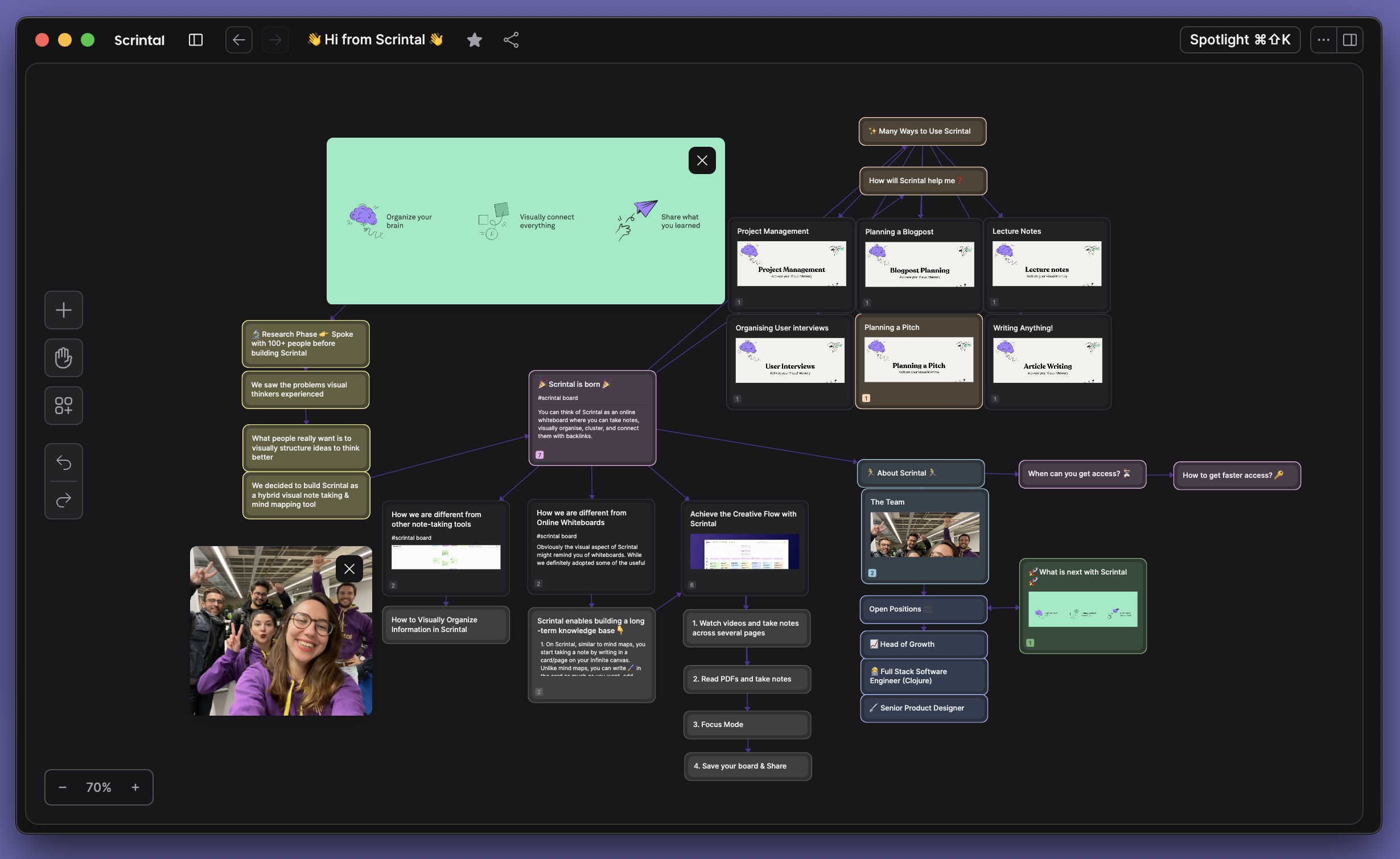The height and width of the screenshot is (859, 1400).
Task: Toggle the star to favorite this board
Action: click(x=474, y=39)
